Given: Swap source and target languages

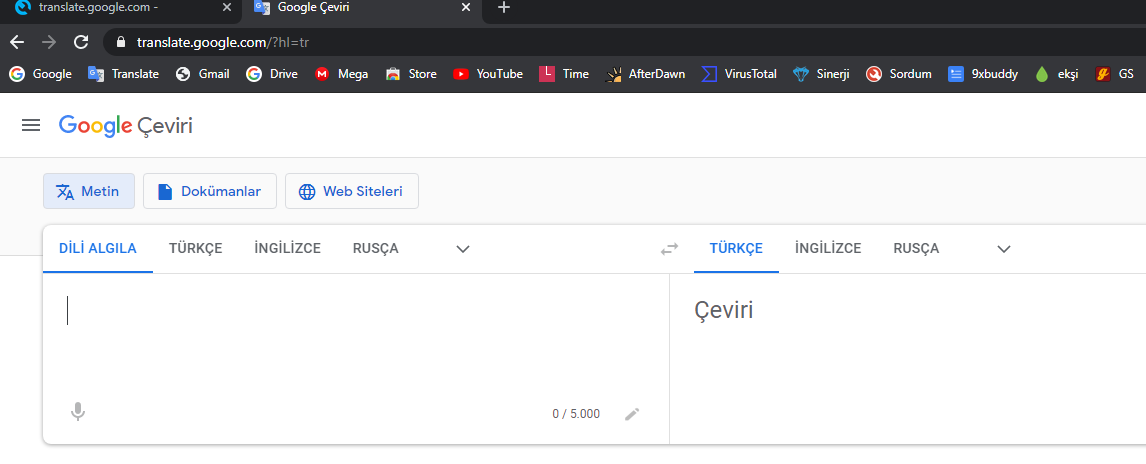Looking at the screenshot, I should coord(669,249).
